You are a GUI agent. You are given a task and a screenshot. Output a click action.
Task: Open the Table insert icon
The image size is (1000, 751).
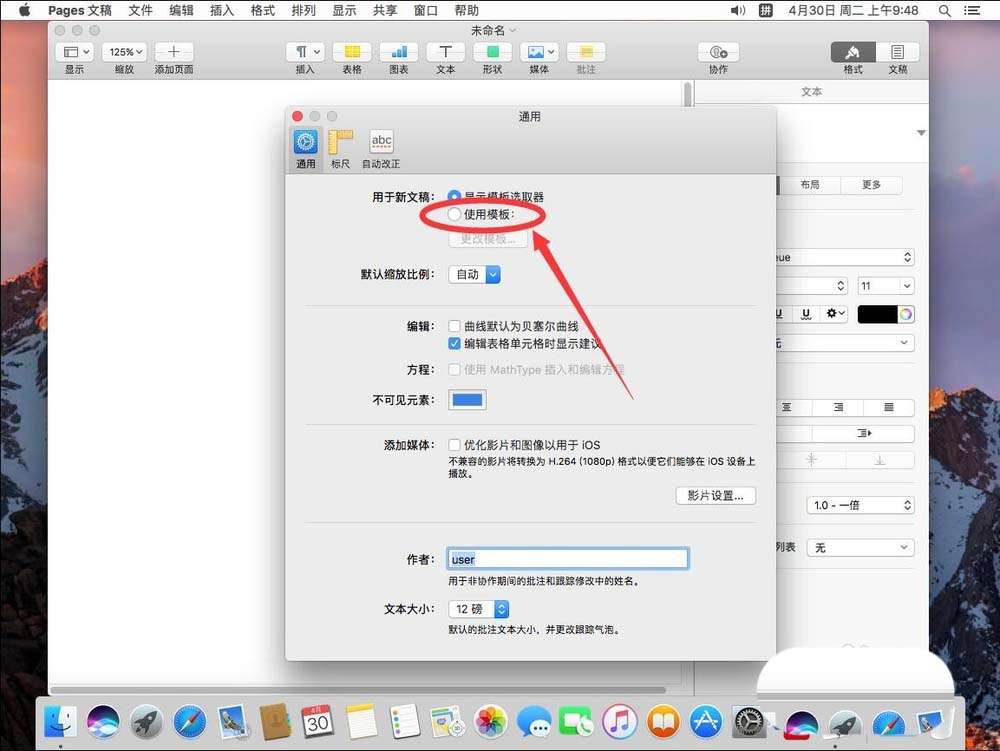tap(352, 52)
